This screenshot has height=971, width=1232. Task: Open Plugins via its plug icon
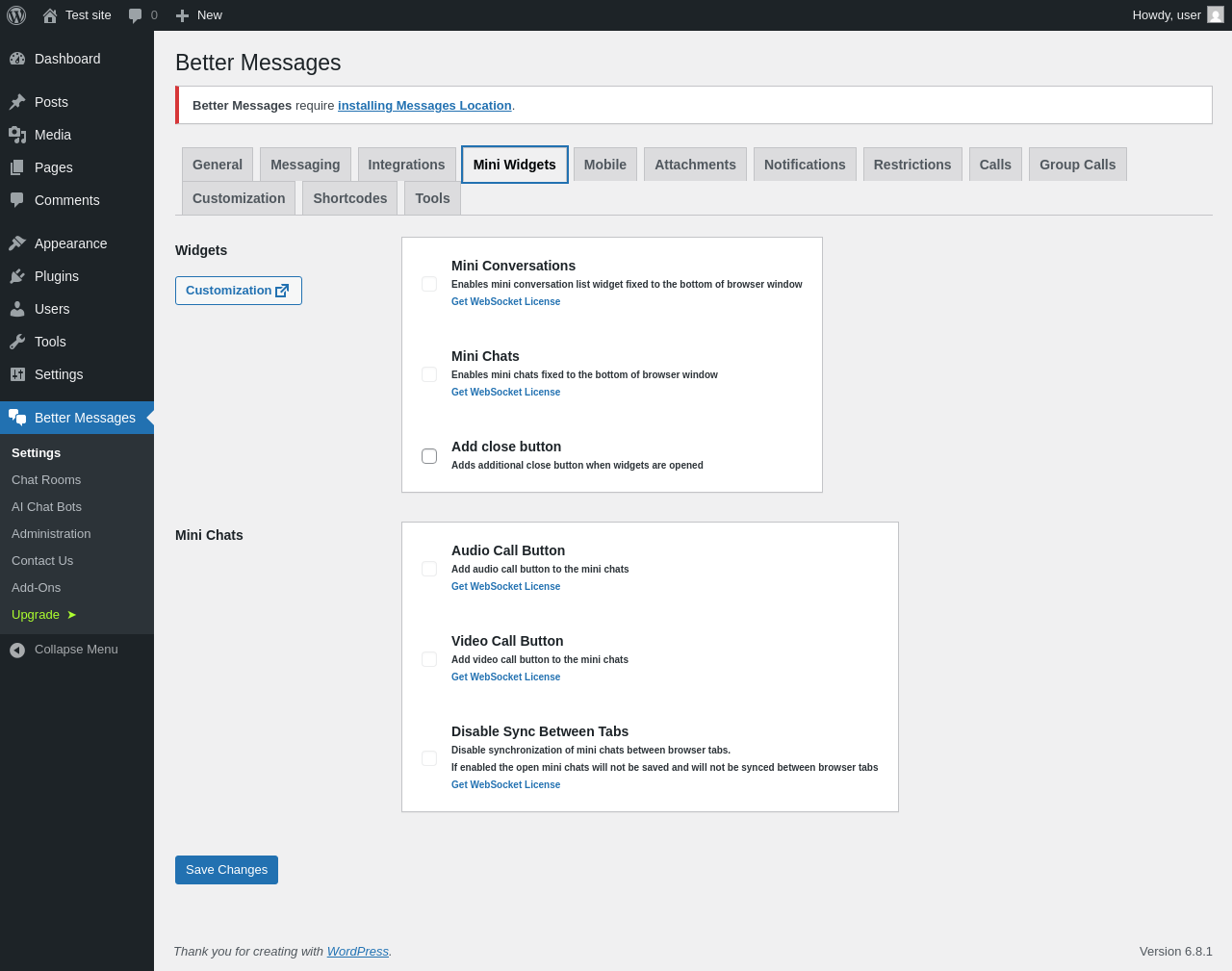point(17,276)
